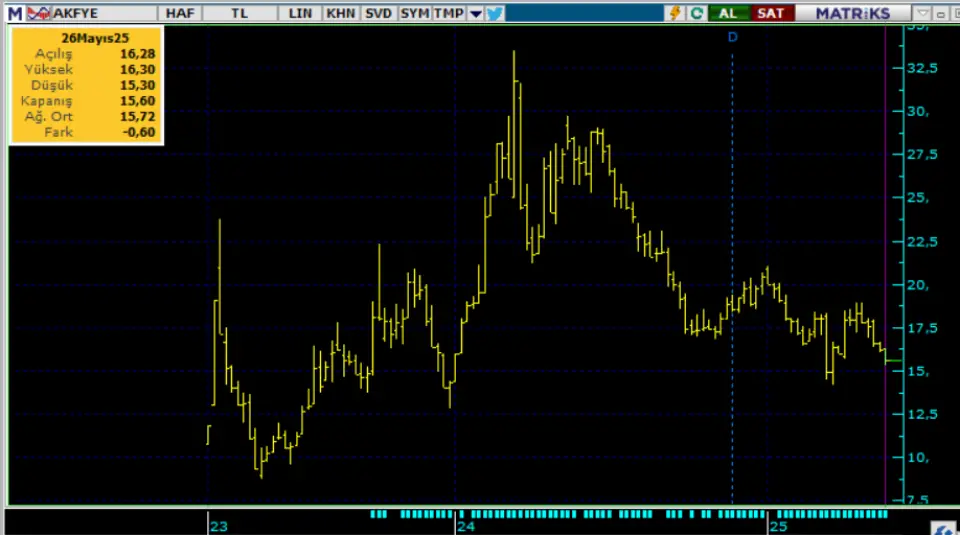Viewport: 960px width, 535px height.
Task: Click the 24 year label on the time axis
Action: tap(465, 526)
